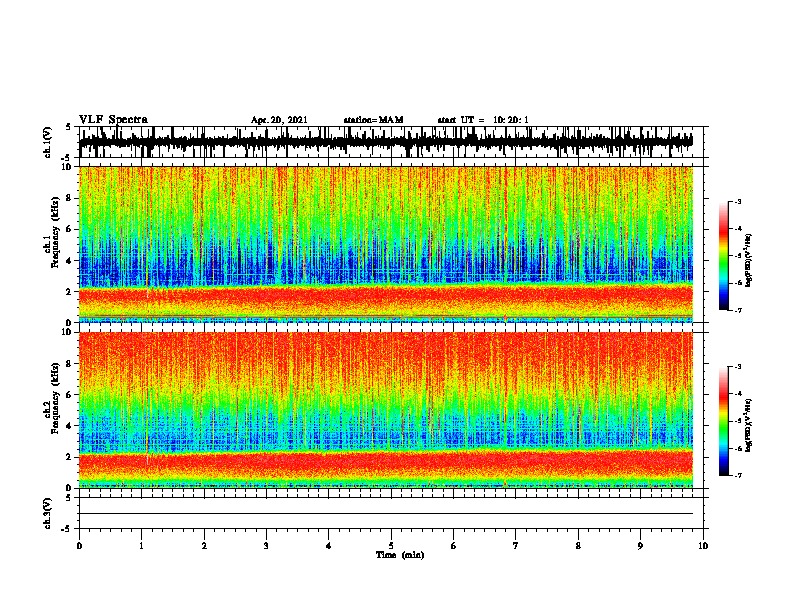Image resolution: width=792 pixels, height=612 pixels.
Task: Select the date label "Apr. 20, 2021"
Action: 279,120
